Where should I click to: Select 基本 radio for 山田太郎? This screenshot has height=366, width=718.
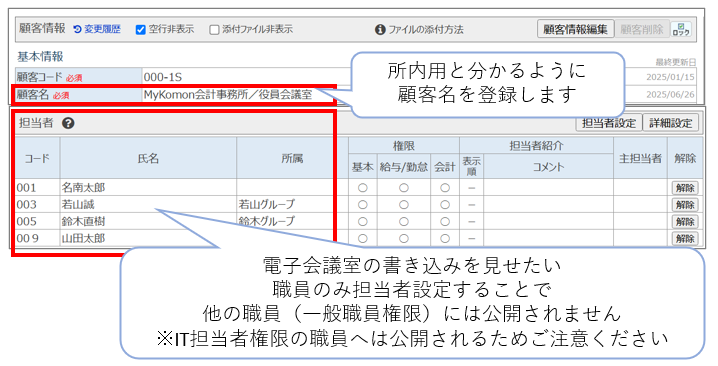pos(363,238)
